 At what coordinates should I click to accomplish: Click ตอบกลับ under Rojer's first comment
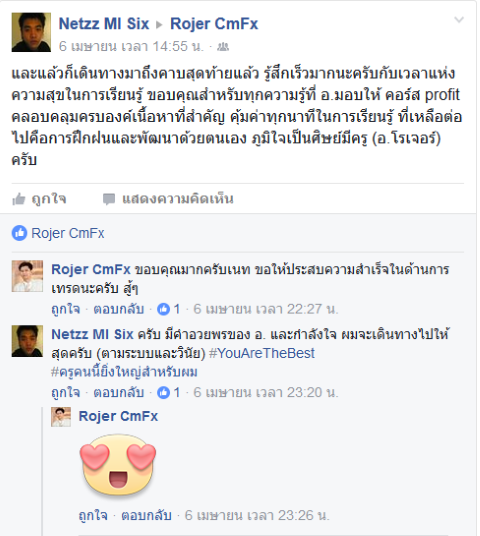tap(119, 309)
